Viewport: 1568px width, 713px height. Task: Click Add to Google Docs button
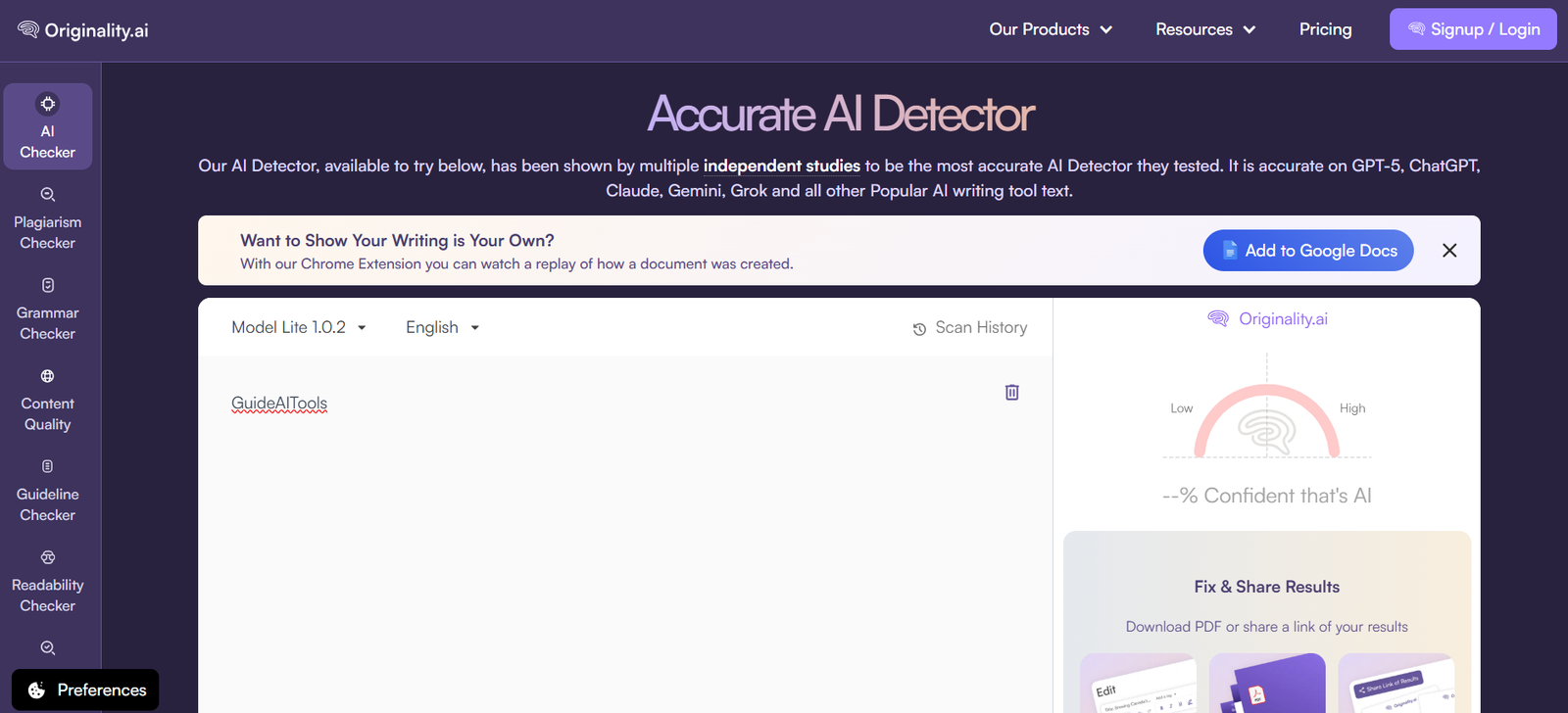click(x=1308, y=251)
